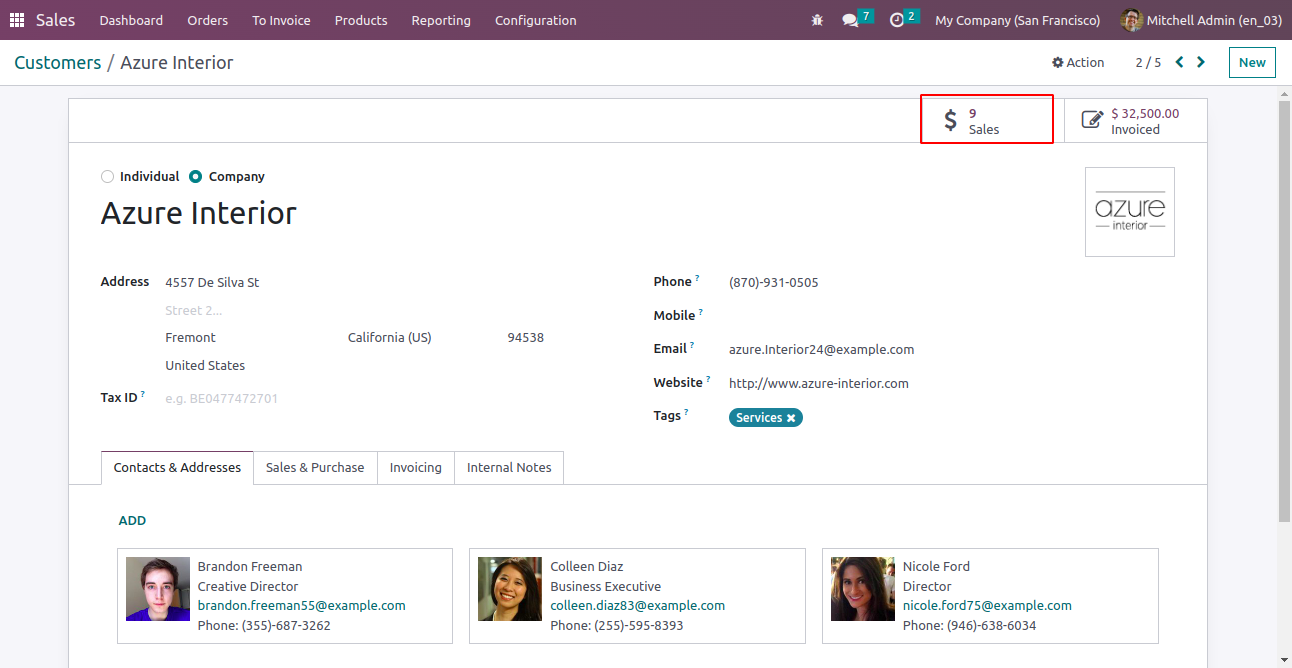Click the Customers breadcrumb link
1292x668 pixels.
pos(58,62)
